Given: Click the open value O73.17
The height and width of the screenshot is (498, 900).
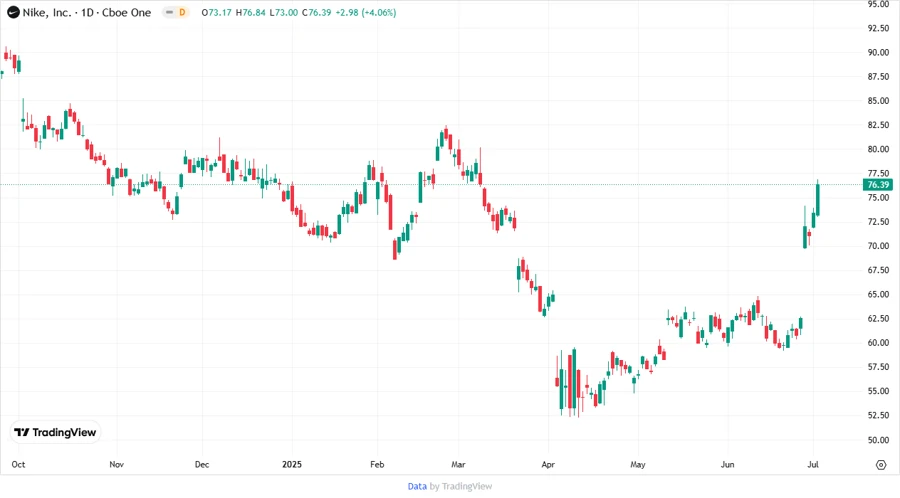Looking at the screenshot, I should pyautogui.click(x=216, y=13).
